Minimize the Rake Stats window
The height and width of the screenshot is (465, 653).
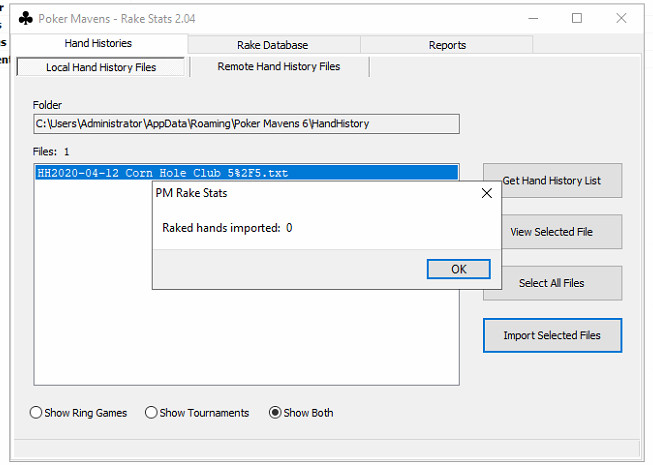pyautogui.click(x=531, y=18)
